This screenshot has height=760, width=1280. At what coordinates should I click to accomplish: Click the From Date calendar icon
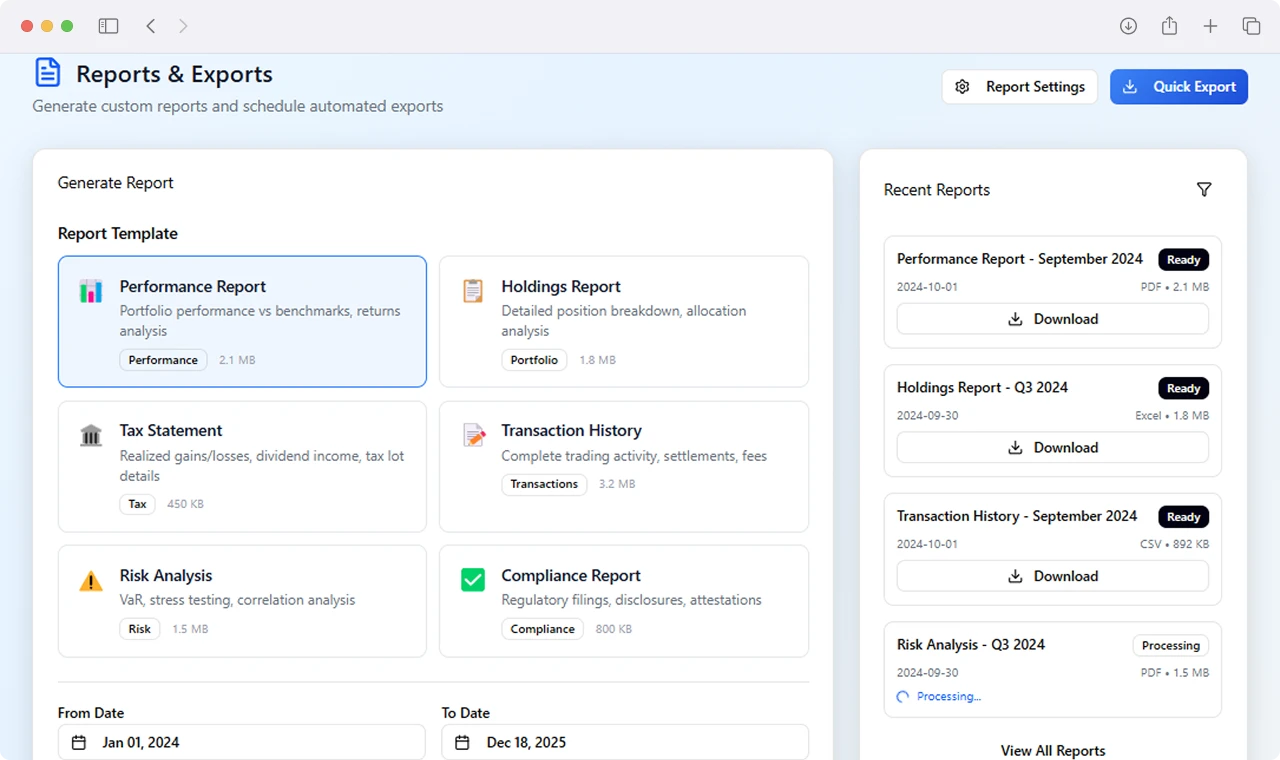pos(79,743)
